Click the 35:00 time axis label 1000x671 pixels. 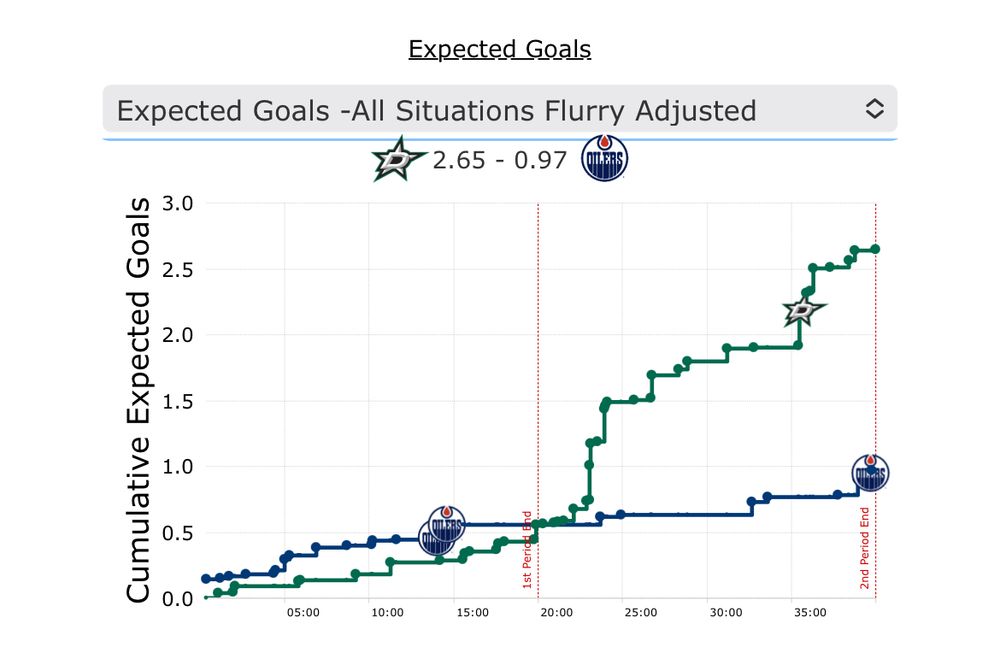click(x=808, y=613)
